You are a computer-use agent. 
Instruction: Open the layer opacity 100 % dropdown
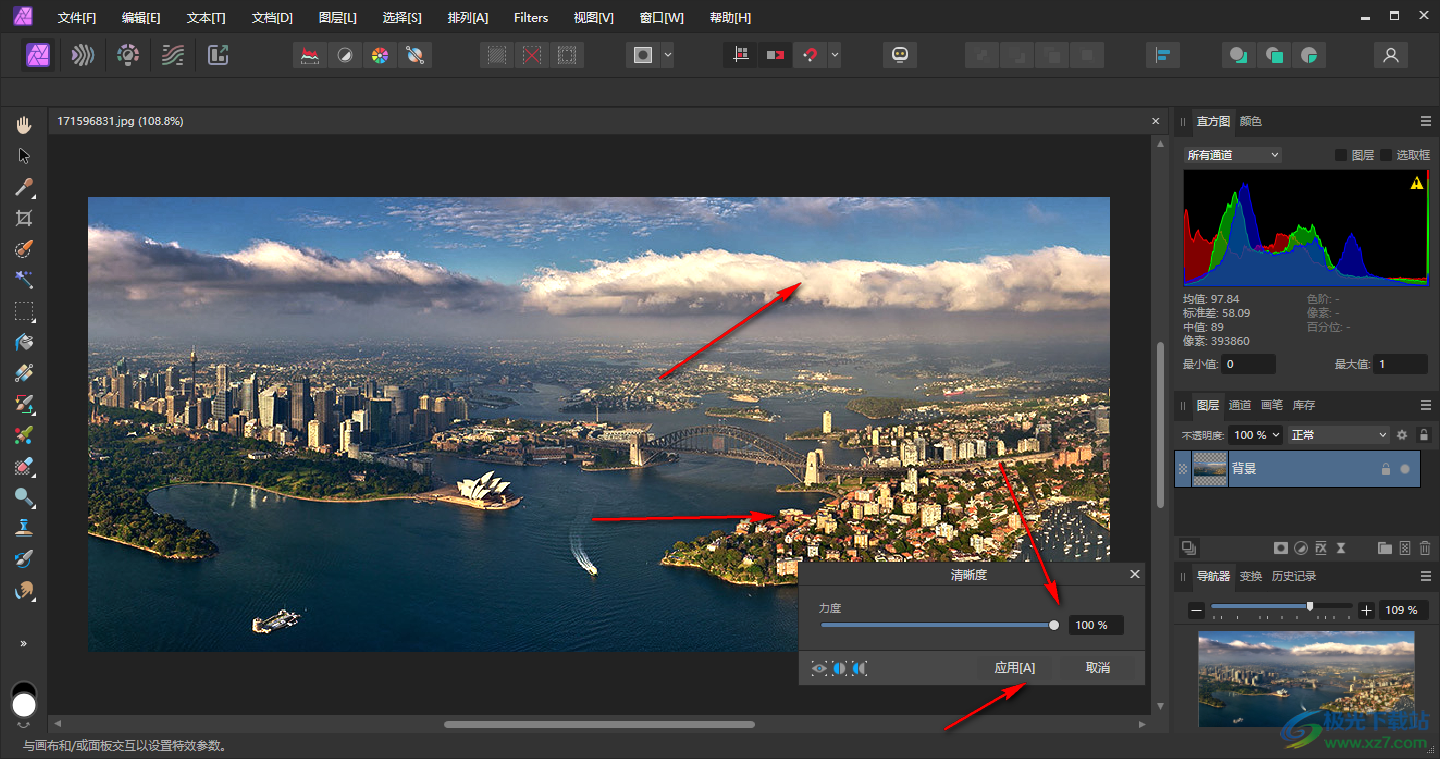[x=1256, y=435]
